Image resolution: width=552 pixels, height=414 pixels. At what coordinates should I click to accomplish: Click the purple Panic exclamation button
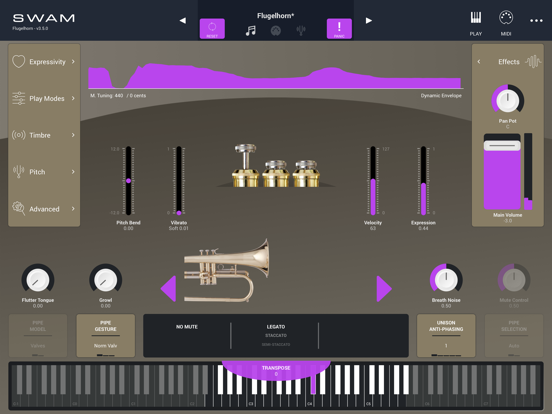(339, 29)
